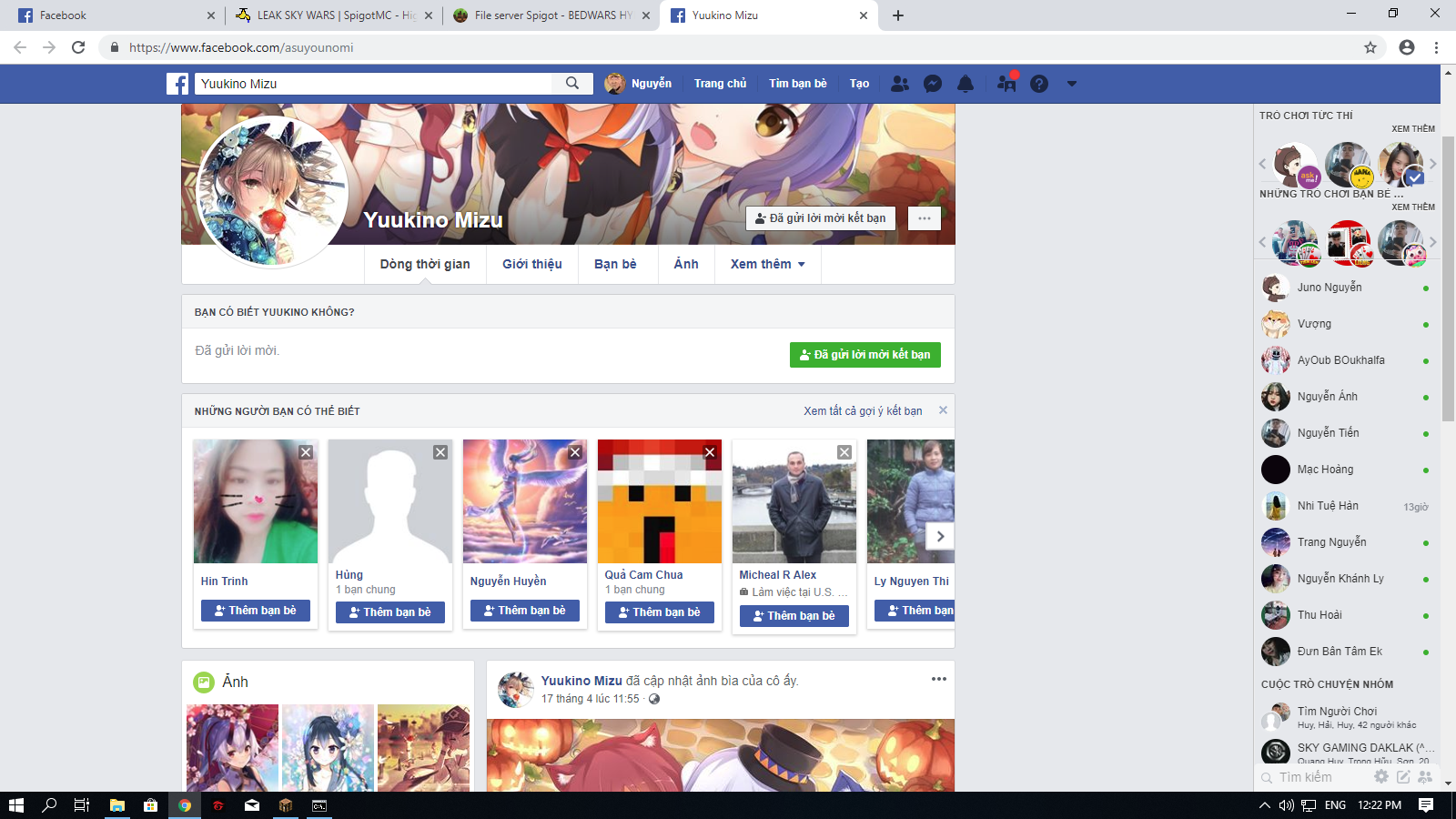Reload the page in Chrome
1456x819 pixels.
pos(78,47)
